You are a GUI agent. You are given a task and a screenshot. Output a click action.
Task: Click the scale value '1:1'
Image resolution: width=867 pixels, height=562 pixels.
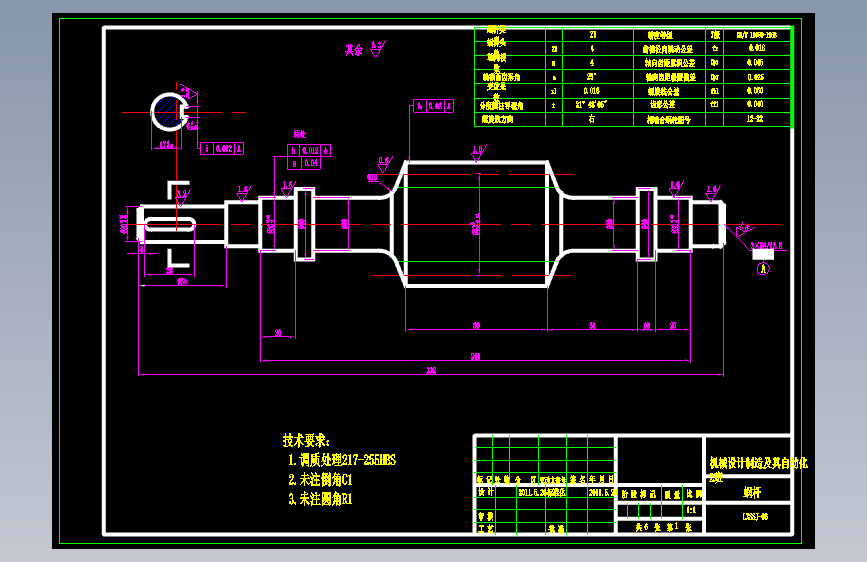coord(691,510)
